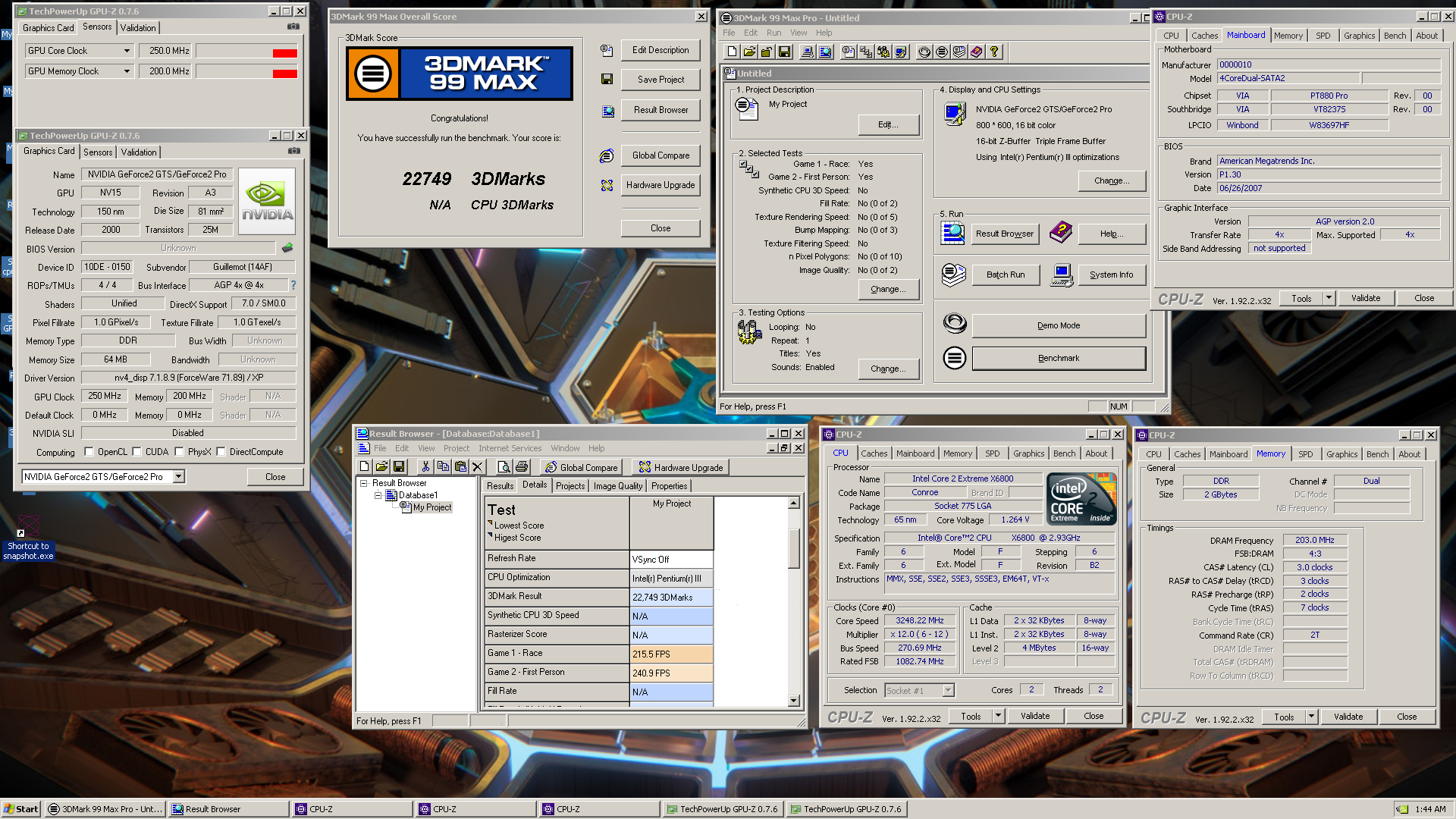Click New project icon in 3DMark Pro toolbar

[x=732, y=52]
